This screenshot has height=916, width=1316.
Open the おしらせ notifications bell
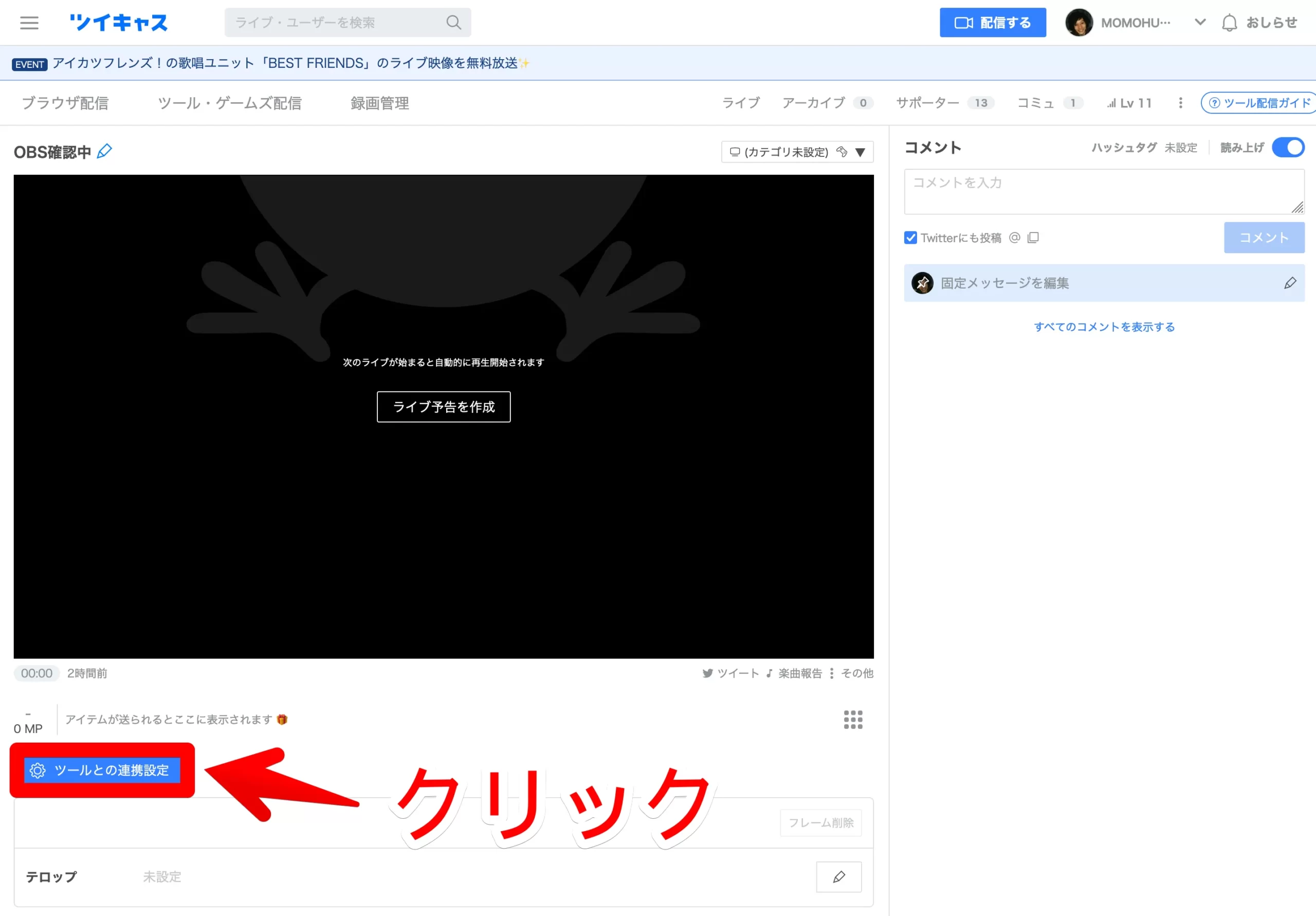[x=1229, y=23]
